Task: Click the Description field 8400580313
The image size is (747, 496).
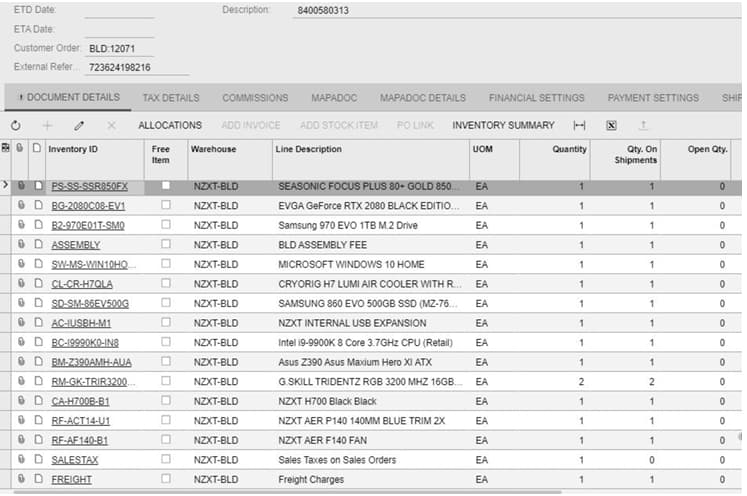Action: pos(517,10)
